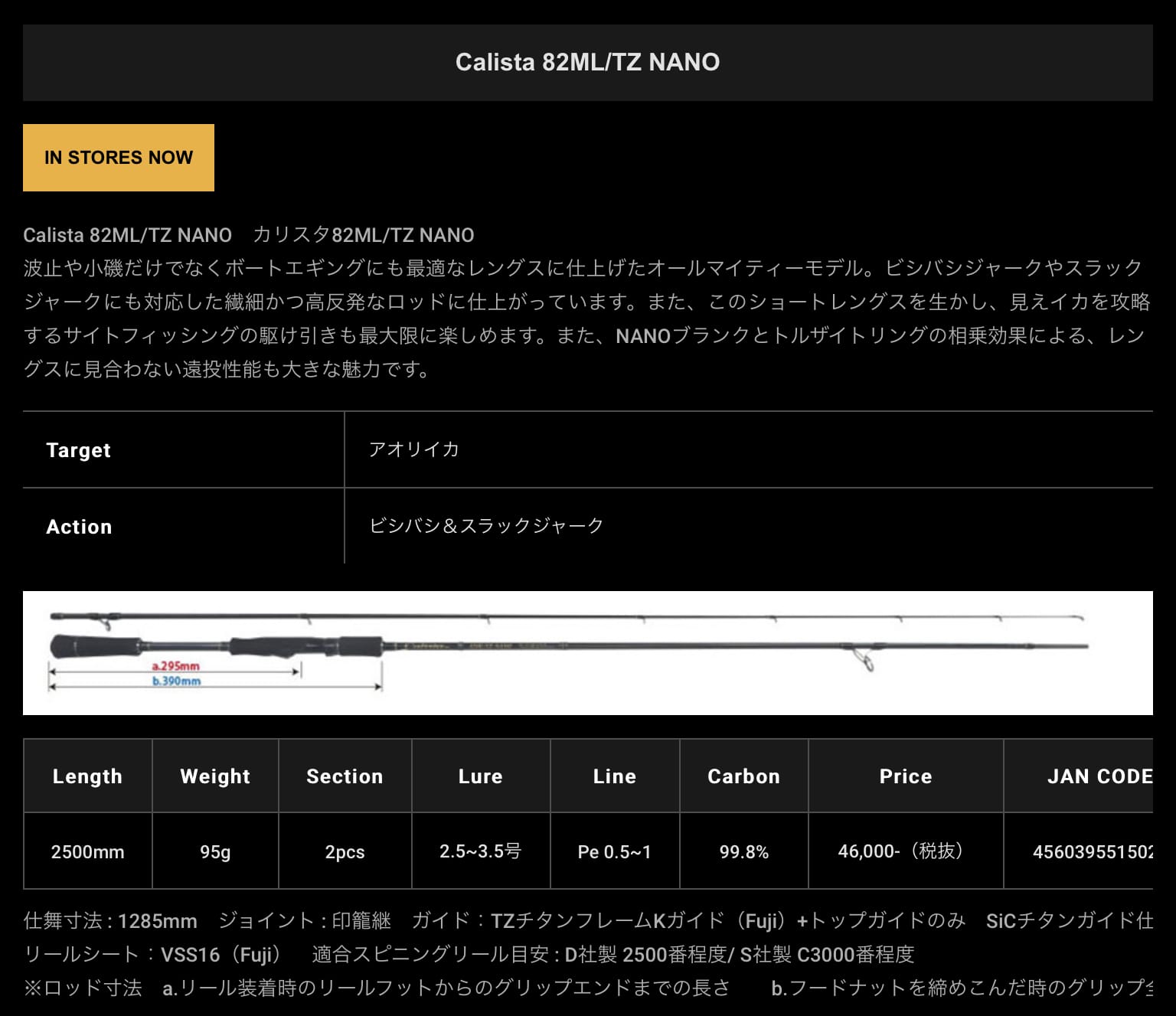Click the Length column header

coord(87,776)
